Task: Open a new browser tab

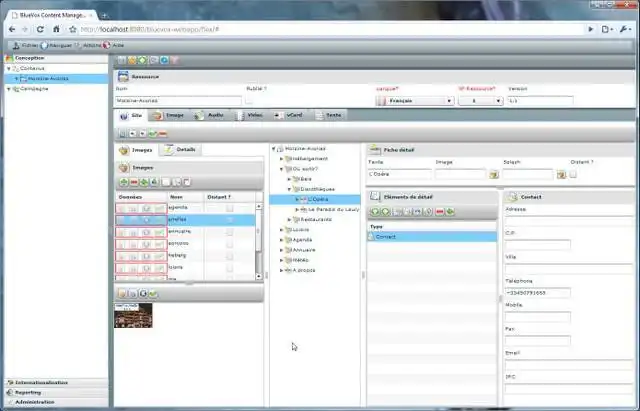Action: 104,16
